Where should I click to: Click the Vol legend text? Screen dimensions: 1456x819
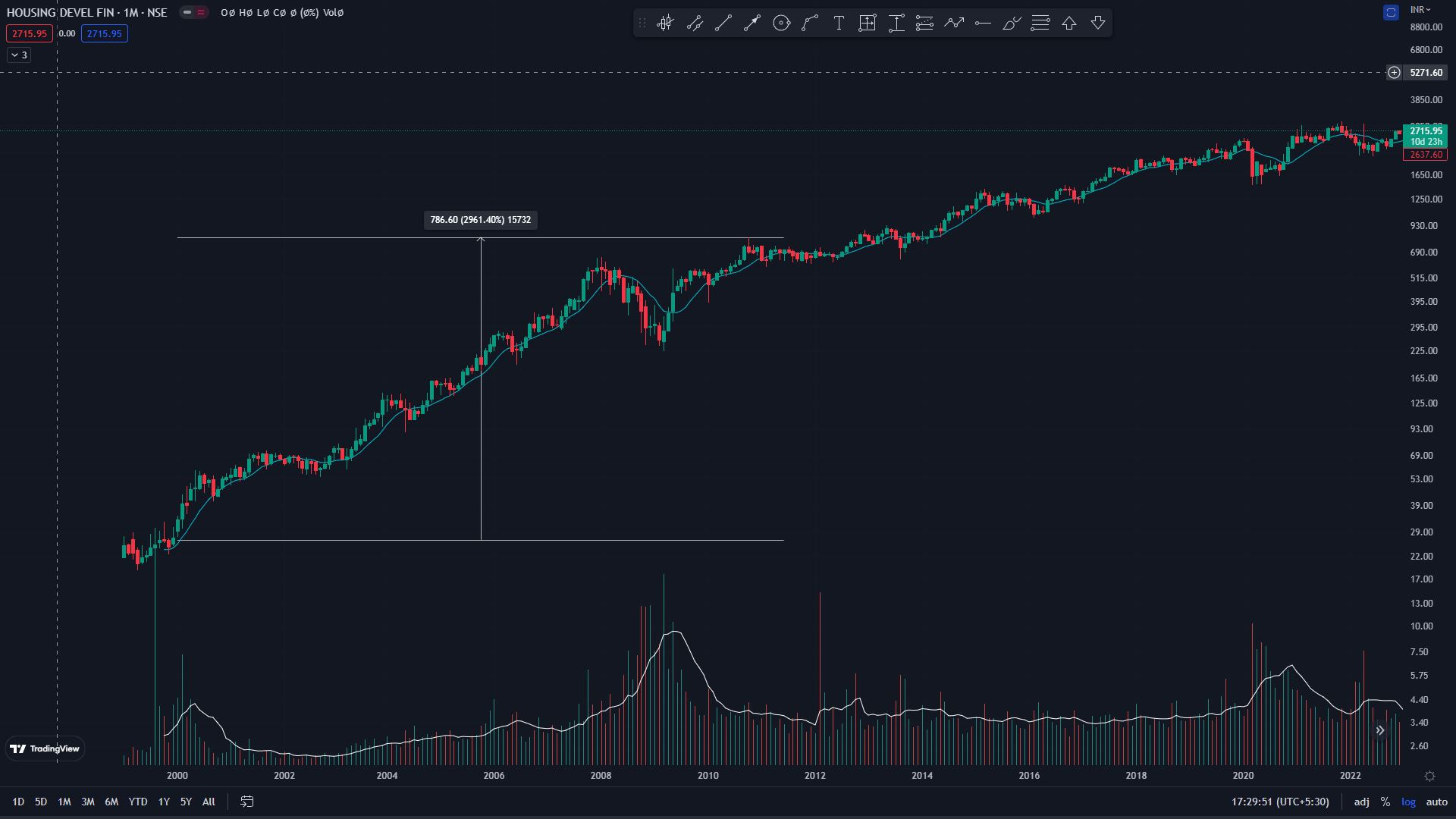pos(334,13)
